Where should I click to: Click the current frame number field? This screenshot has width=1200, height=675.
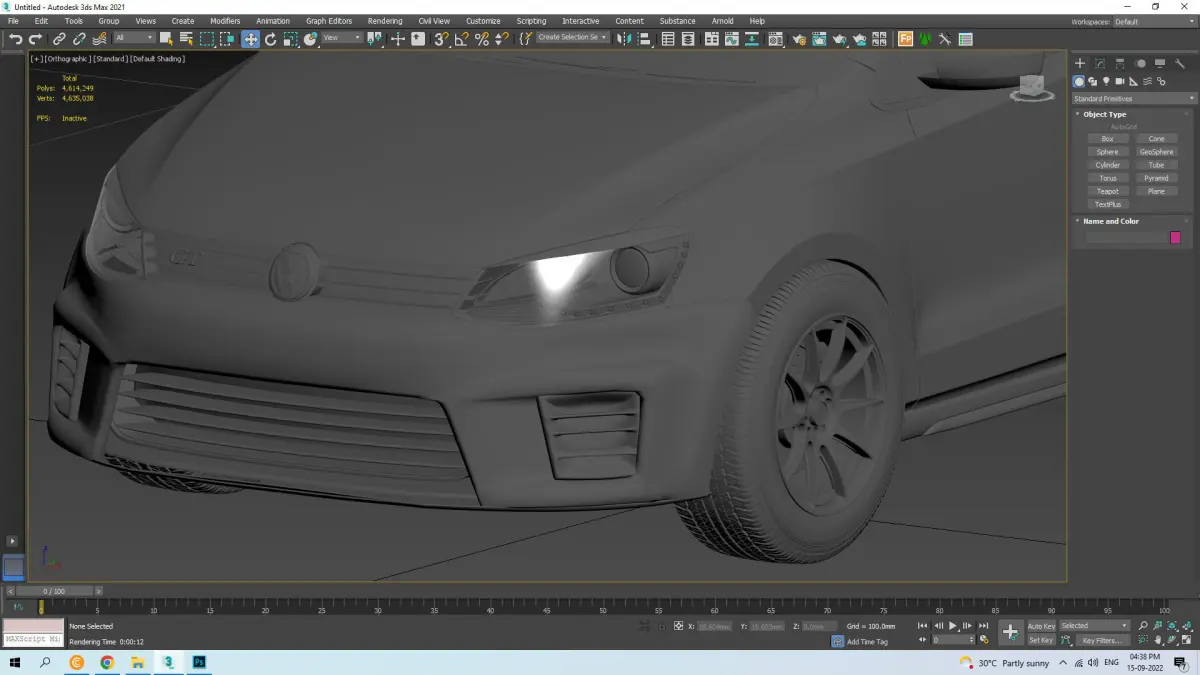954,640
